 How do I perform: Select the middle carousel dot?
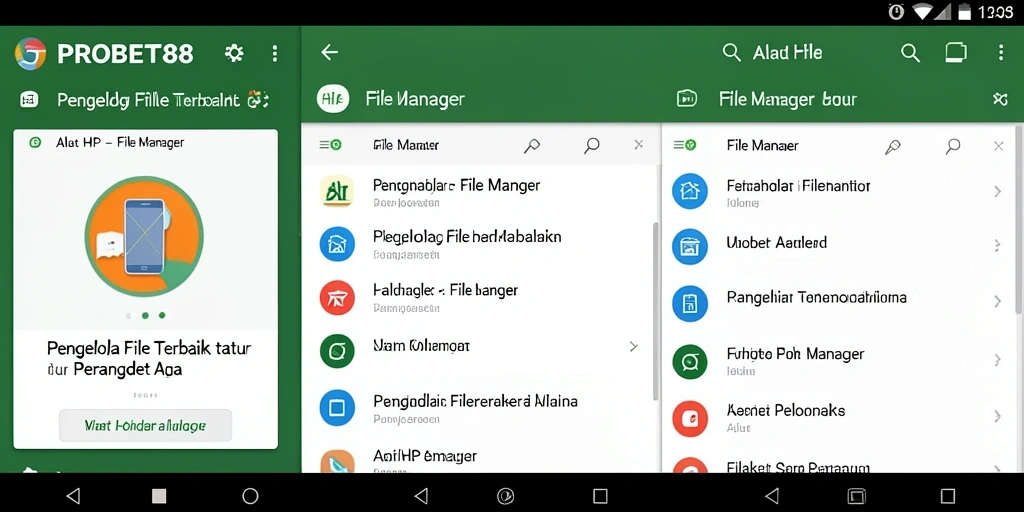[145, 315]
